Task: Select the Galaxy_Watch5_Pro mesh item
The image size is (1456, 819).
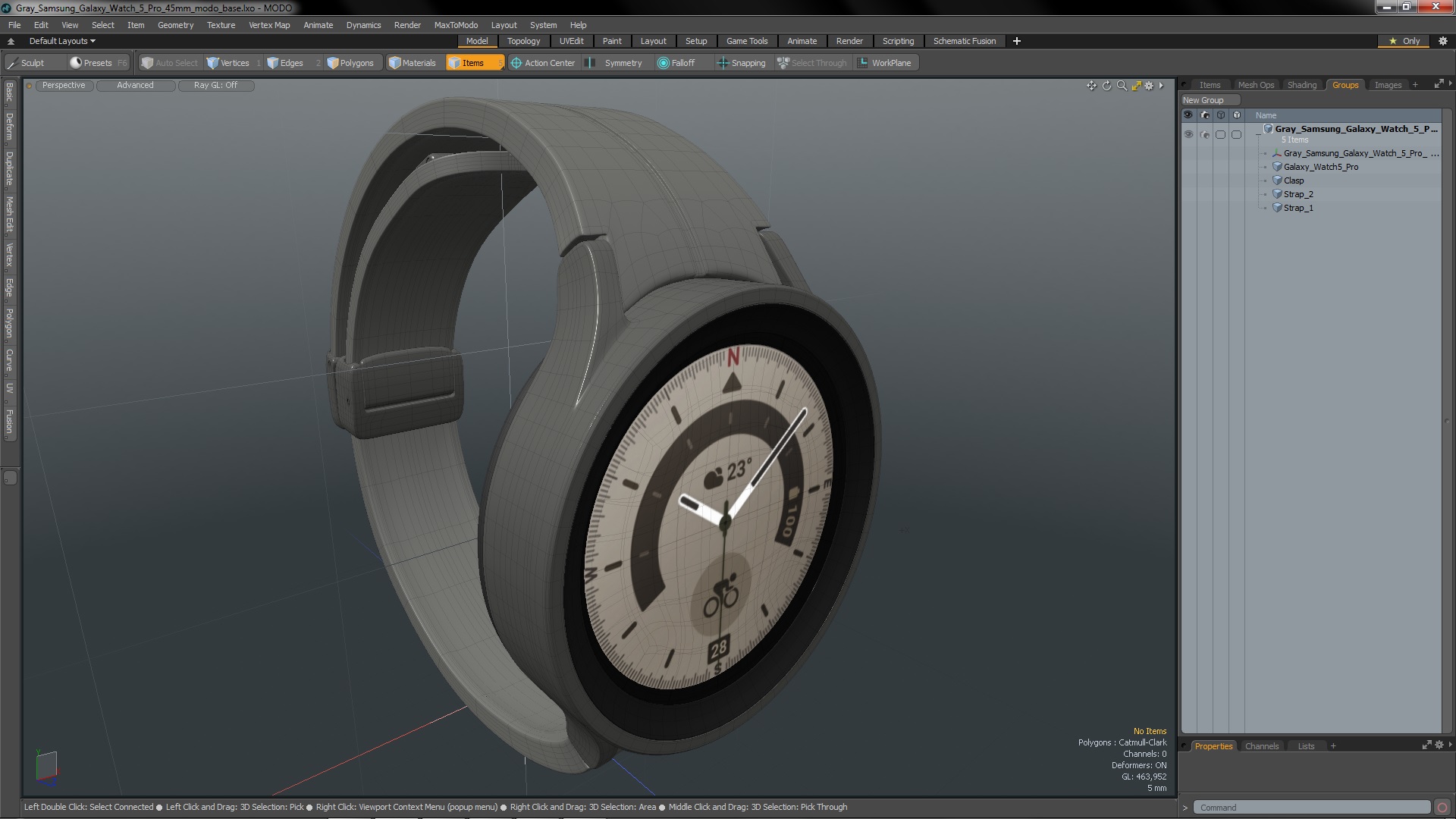Action: pyautogui.click(x=1320, y=167)
